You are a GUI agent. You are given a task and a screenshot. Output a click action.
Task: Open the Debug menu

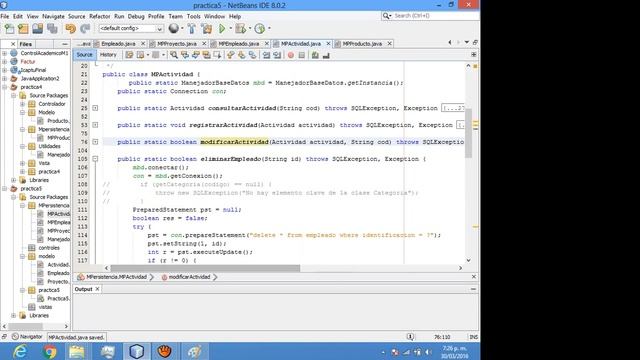[136, 16]
